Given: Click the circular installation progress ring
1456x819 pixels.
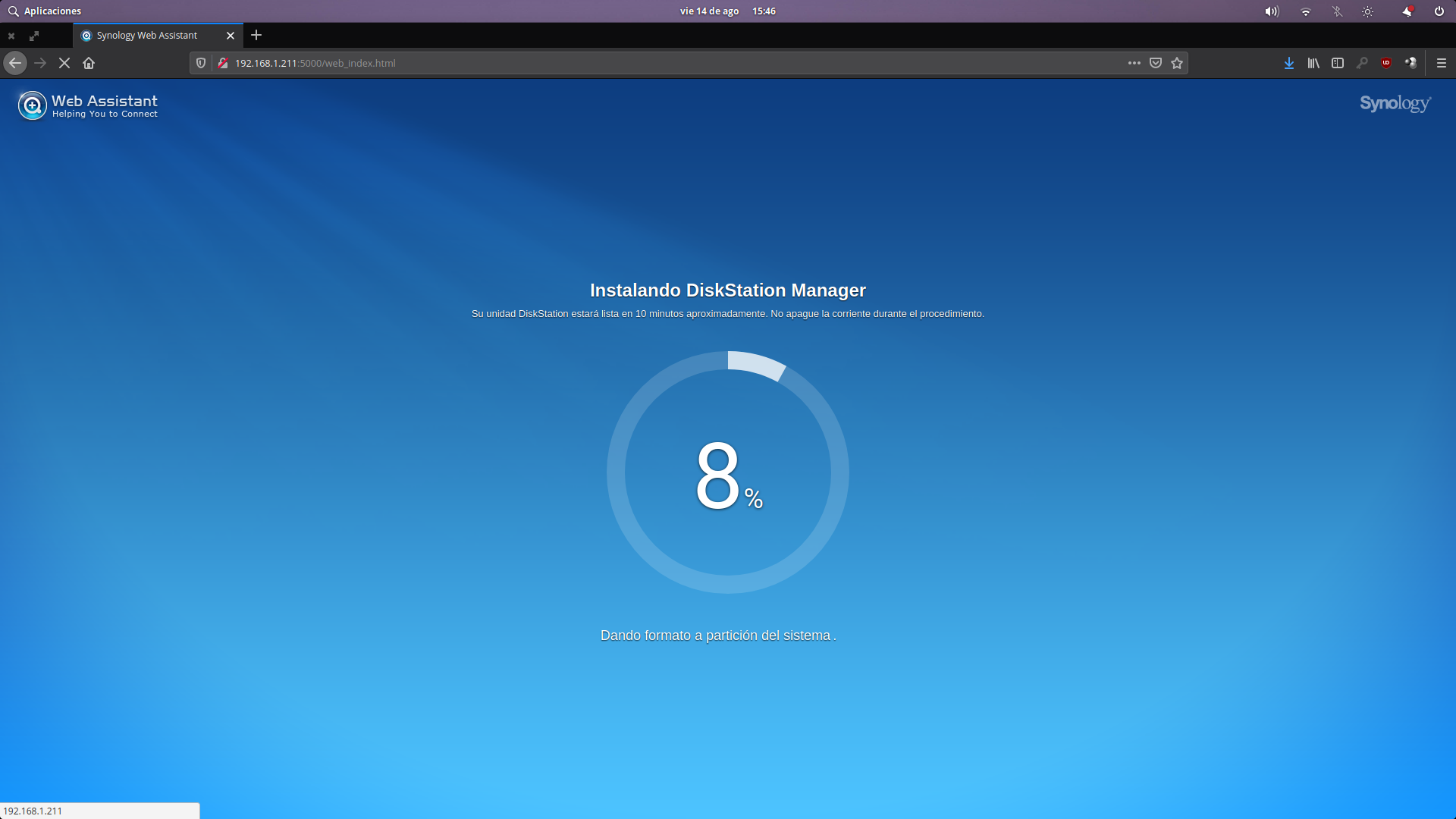Looking at the screenshot, I should click(x=616, y=472).
